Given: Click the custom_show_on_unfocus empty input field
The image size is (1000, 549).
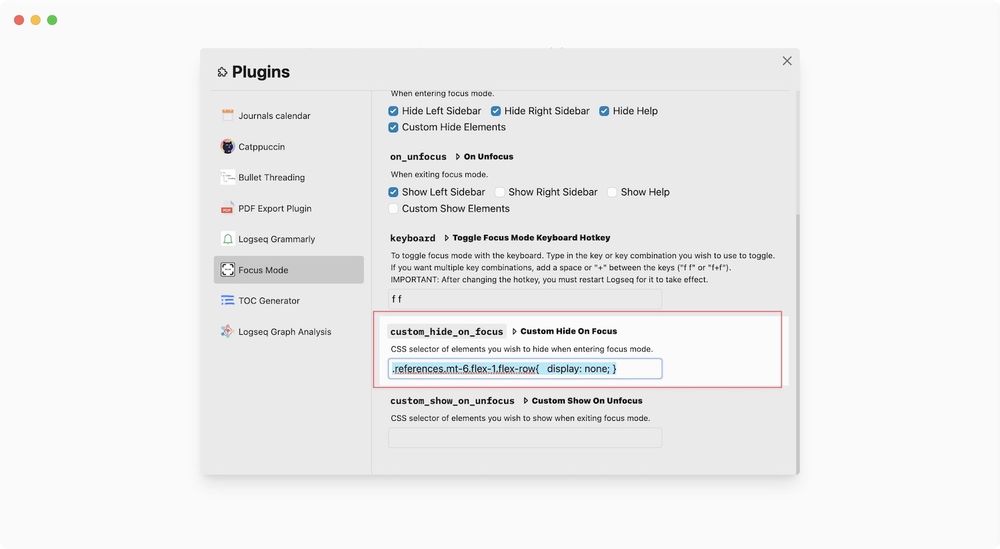Looking at the screenshot, I should pyautogui.click(x=525, y=438).
